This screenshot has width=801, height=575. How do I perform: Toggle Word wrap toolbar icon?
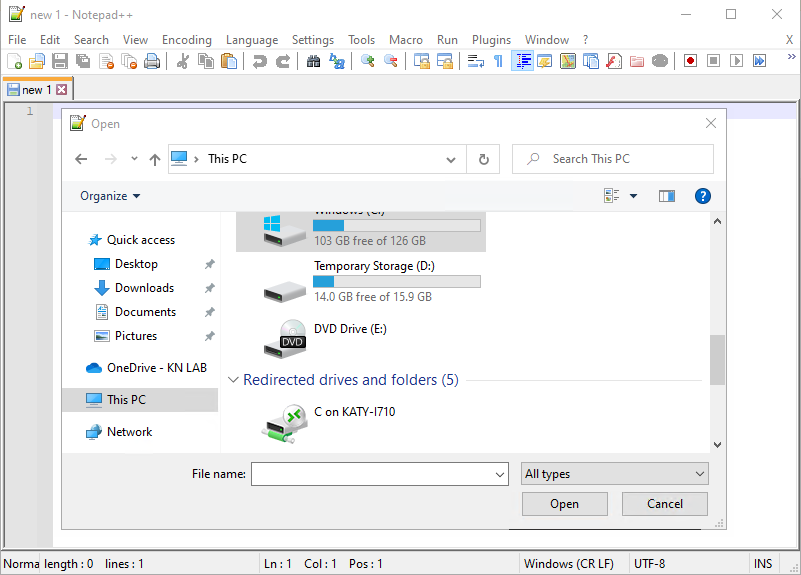click(x=476, y=61)
